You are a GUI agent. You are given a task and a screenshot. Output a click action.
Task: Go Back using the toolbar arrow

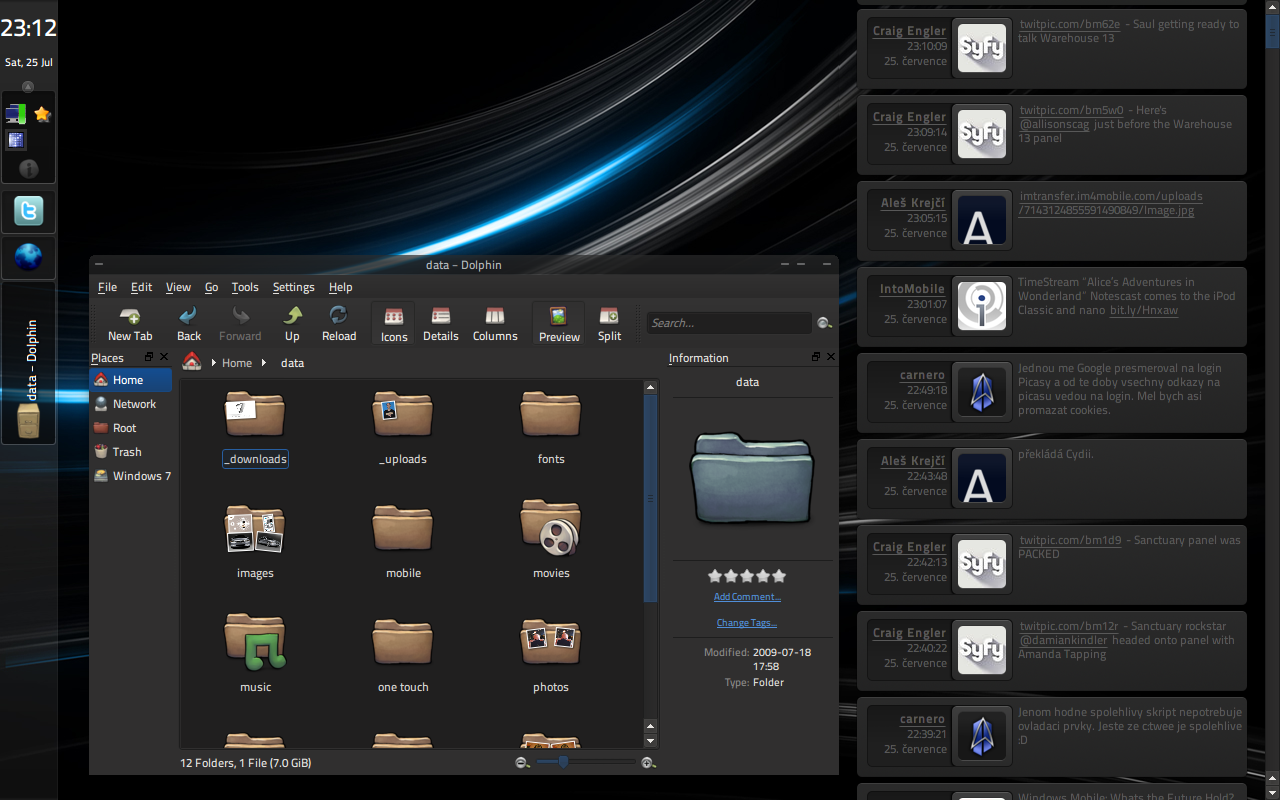[x=189, y=324]
